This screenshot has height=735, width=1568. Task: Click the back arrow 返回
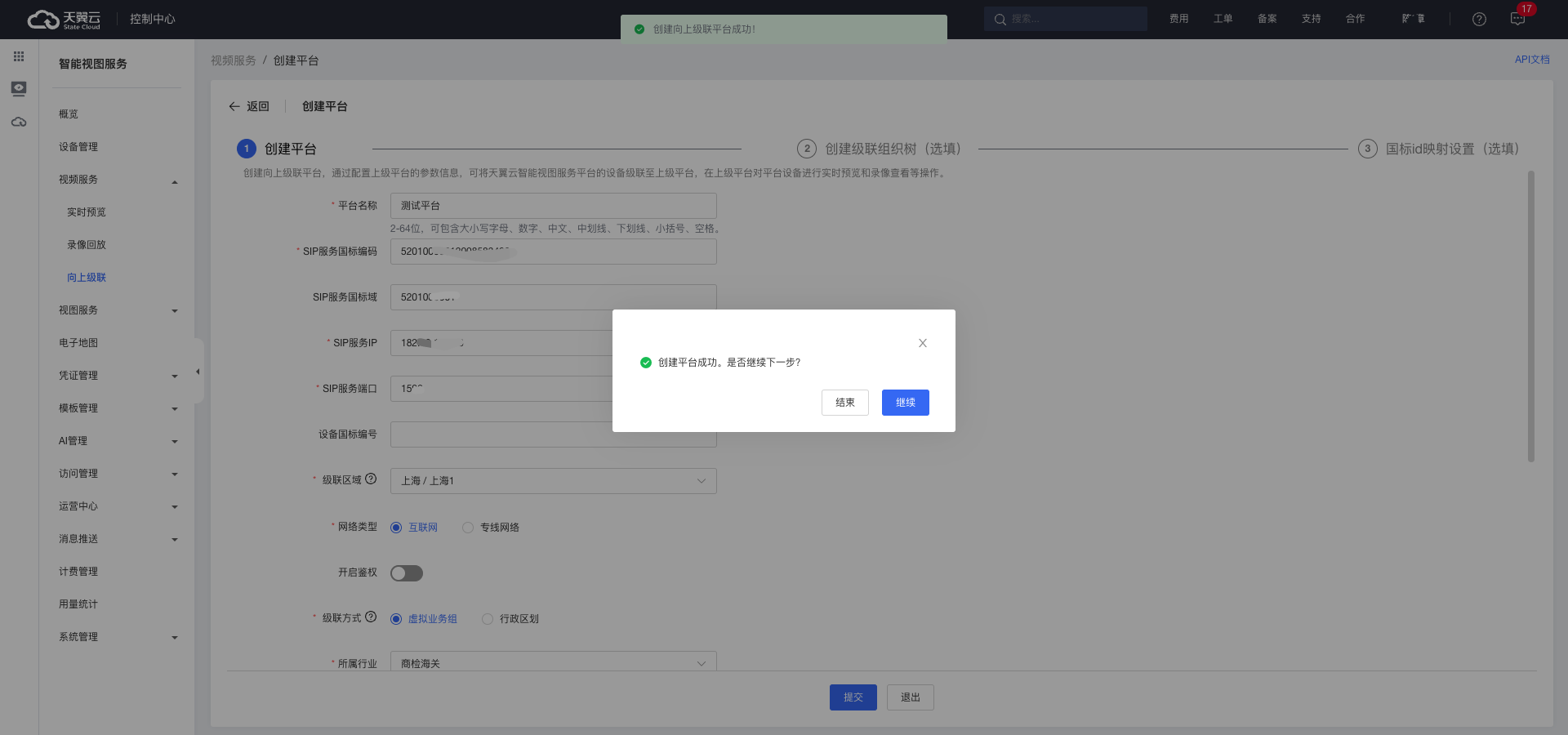tap(248, 106)
